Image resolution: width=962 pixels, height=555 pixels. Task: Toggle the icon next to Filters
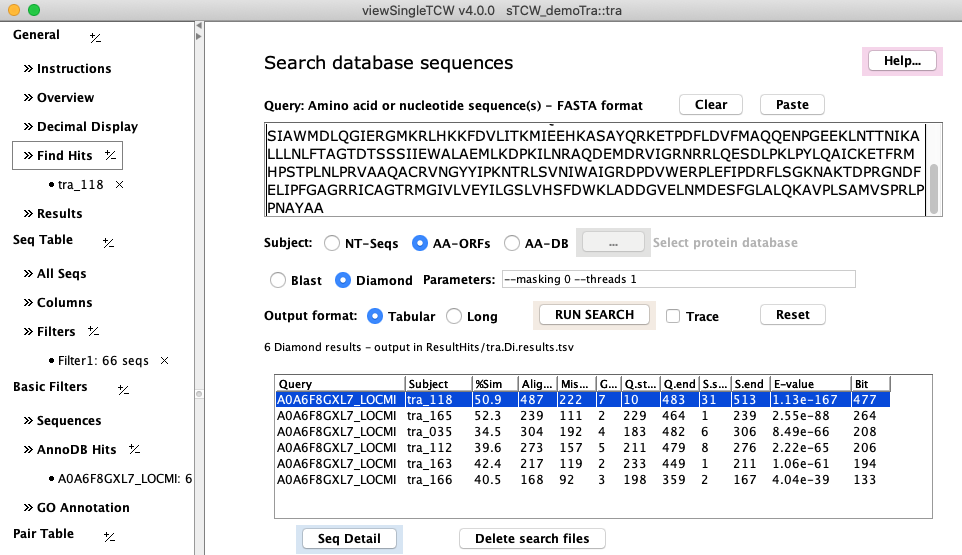click(93, 331)
